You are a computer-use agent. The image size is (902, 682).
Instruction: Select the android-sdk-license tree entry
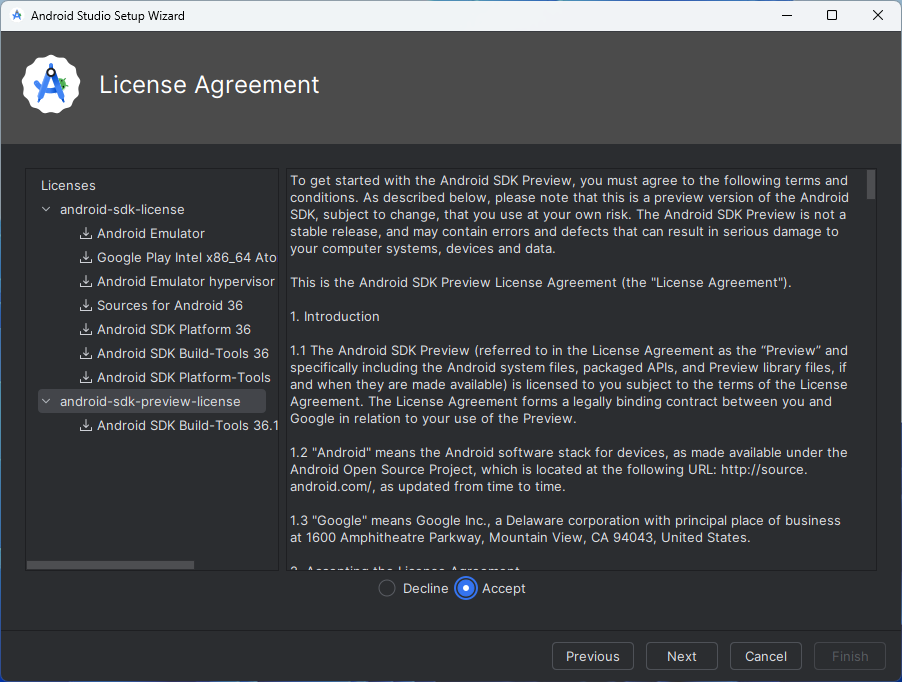pyautogui.click(x=122, y=209)
